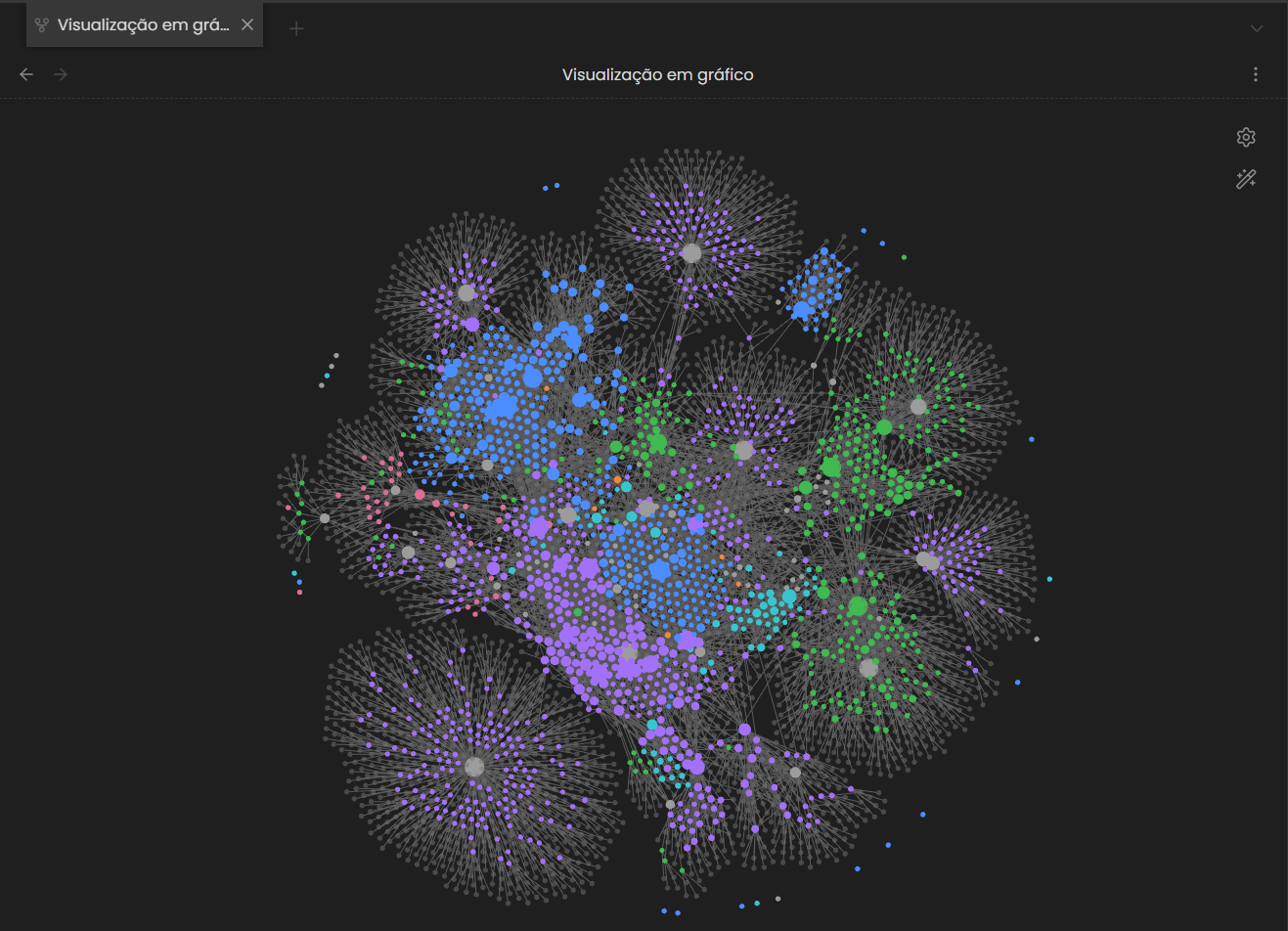Expand the tab list chevron dropdown

[1257, 28]
